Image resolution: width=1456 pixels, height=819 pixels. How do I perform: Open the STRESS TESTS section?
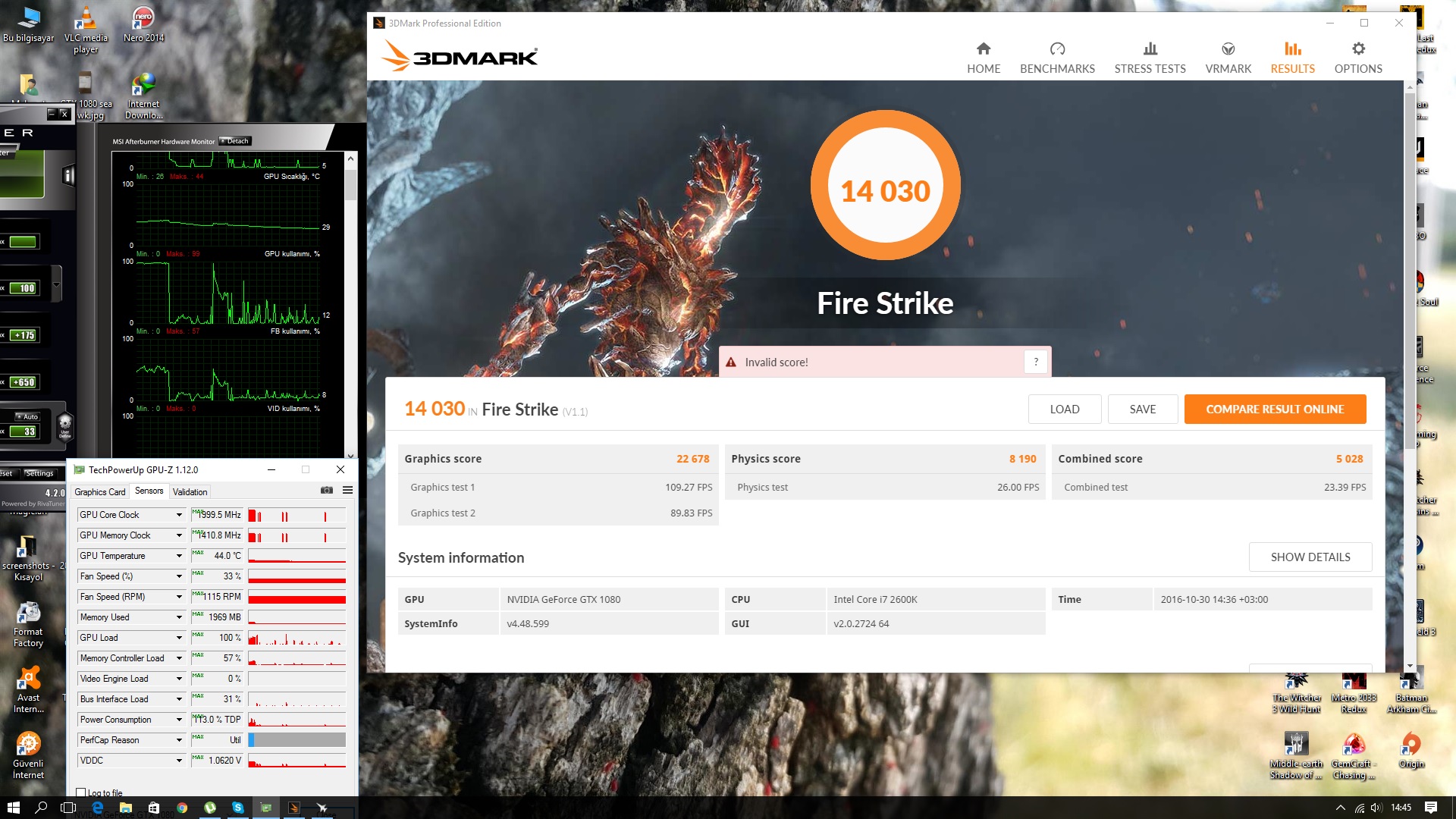click(1150, 58)
